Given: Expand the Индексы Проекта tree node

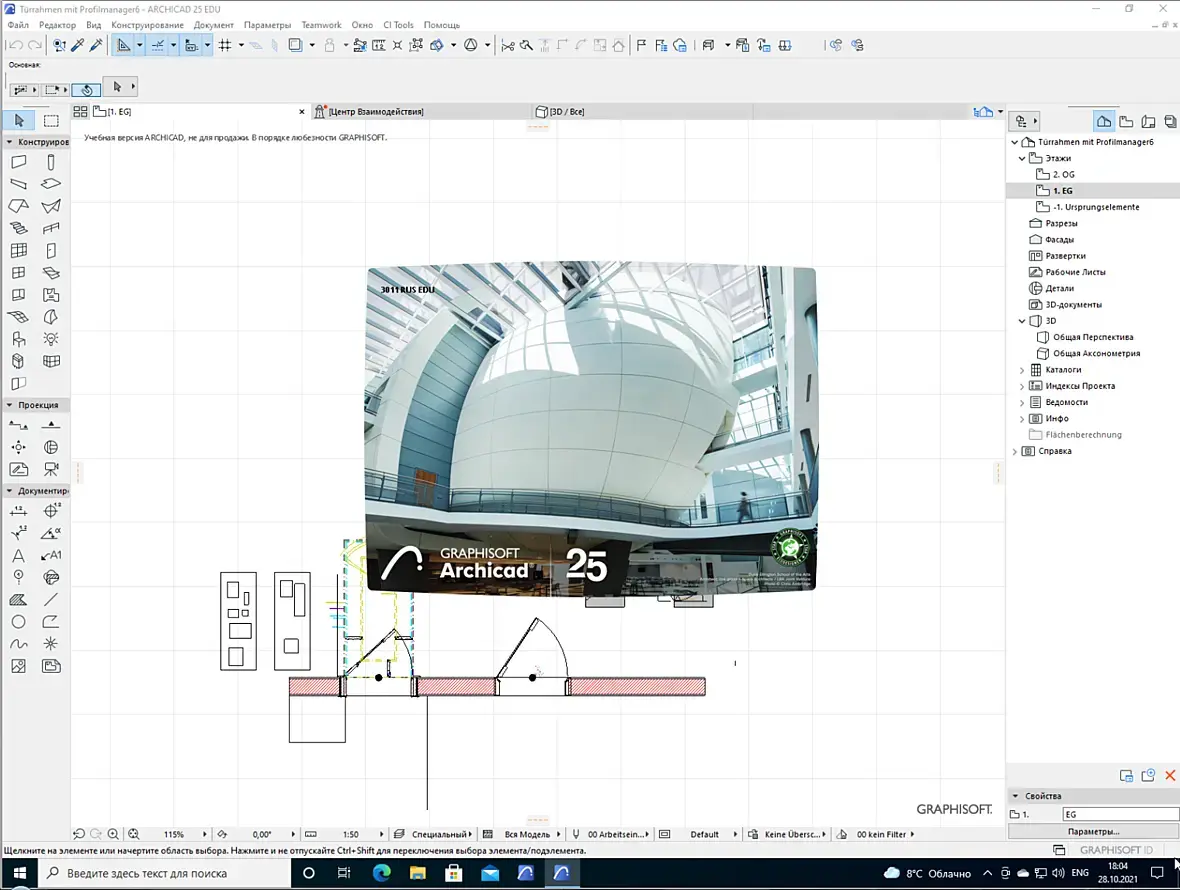Looking at the screenshot, I should (1022, 386).
